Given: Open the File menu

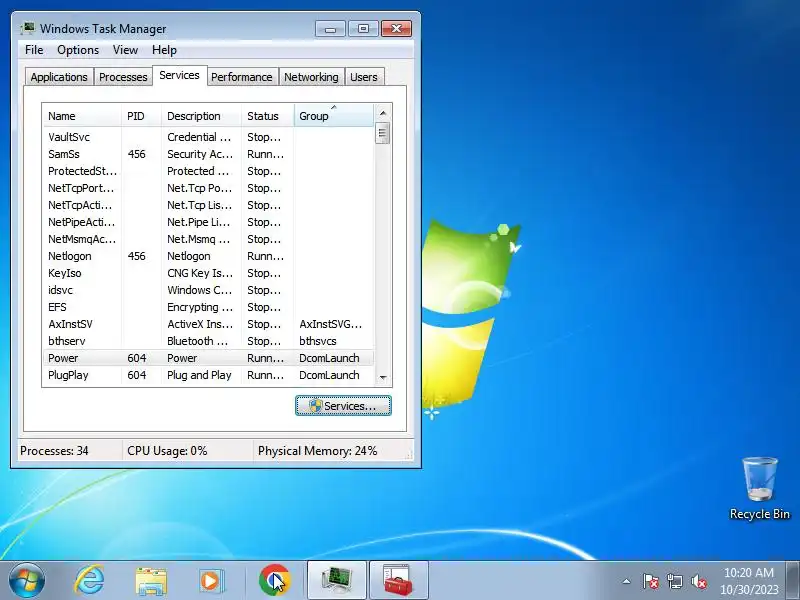Looking at the screenshot, I should point(34,50).
